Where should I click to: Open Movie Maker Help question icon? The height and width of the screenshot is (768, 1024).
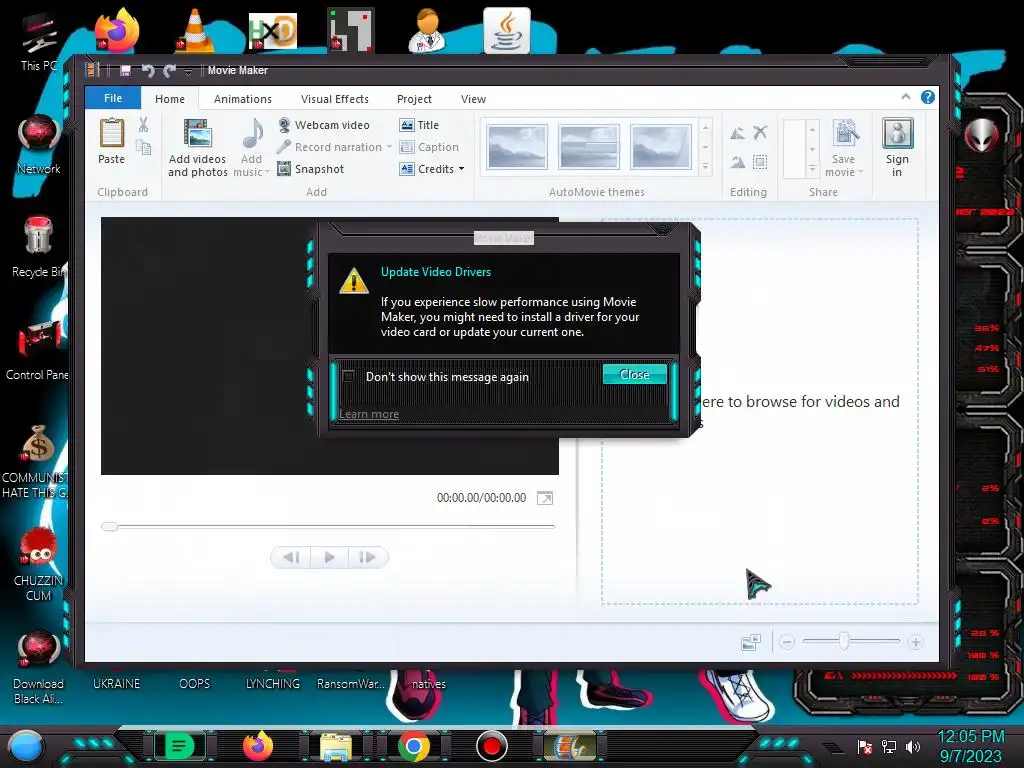[x=927, y=97]
